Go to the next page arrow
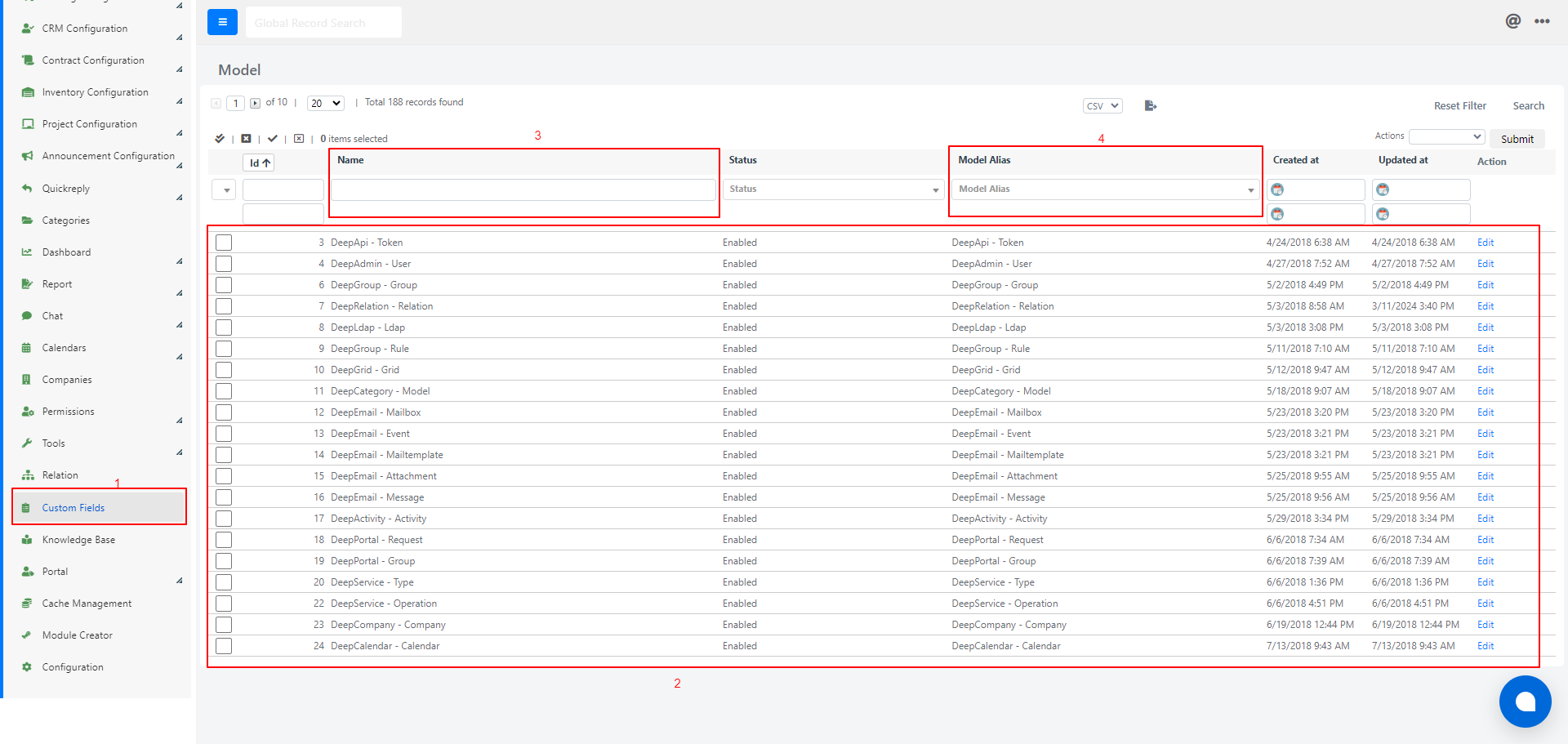Screen dimensions: 1568x744 point(256,103)
